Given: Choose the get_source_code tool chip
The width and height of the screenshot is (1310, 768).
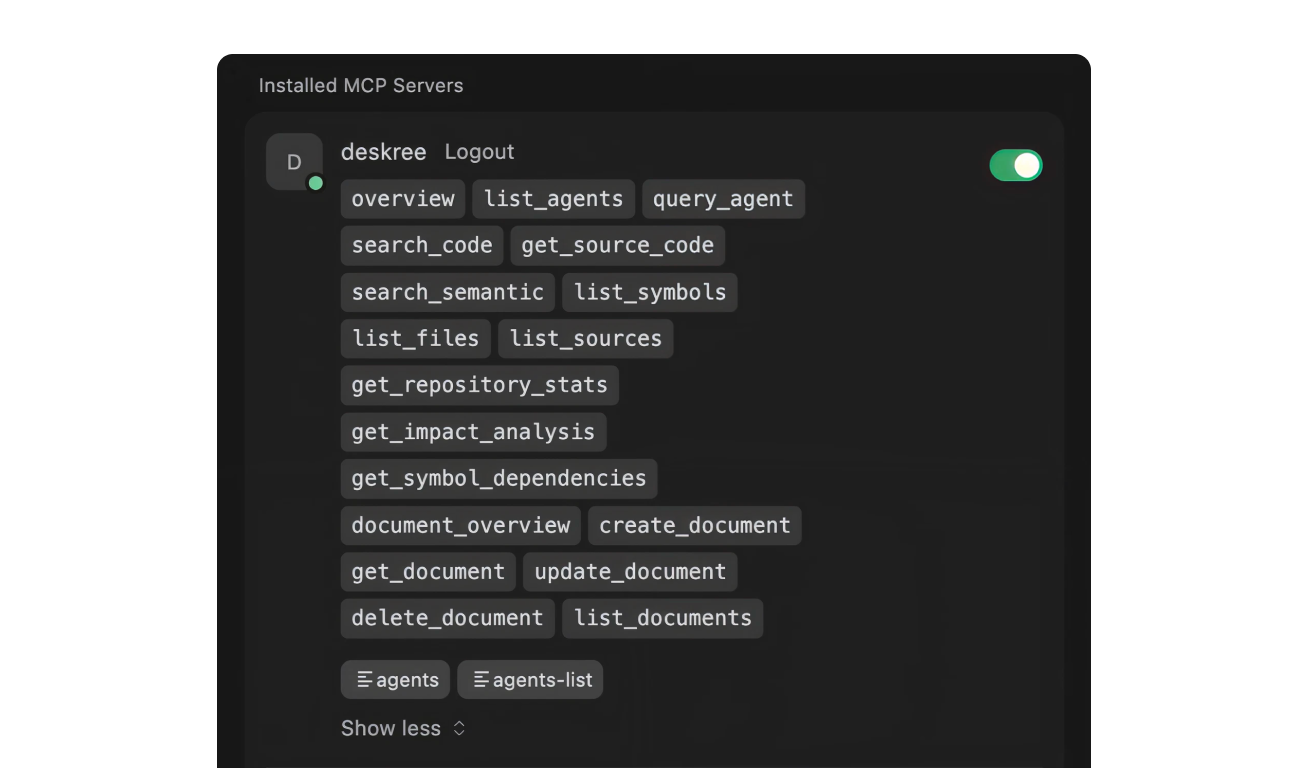Looking at the screenshot, I should point(617,246).
